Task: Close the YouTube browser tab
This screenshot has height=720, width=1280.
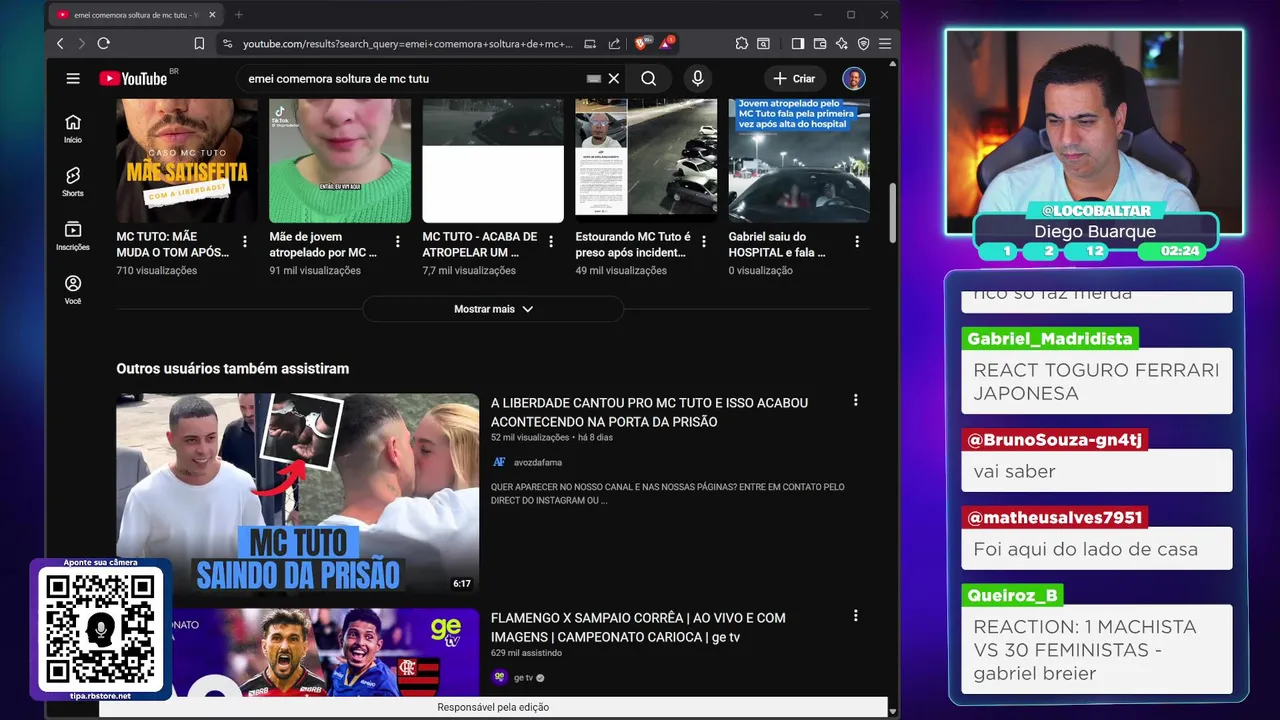Action: click(212, 15)
